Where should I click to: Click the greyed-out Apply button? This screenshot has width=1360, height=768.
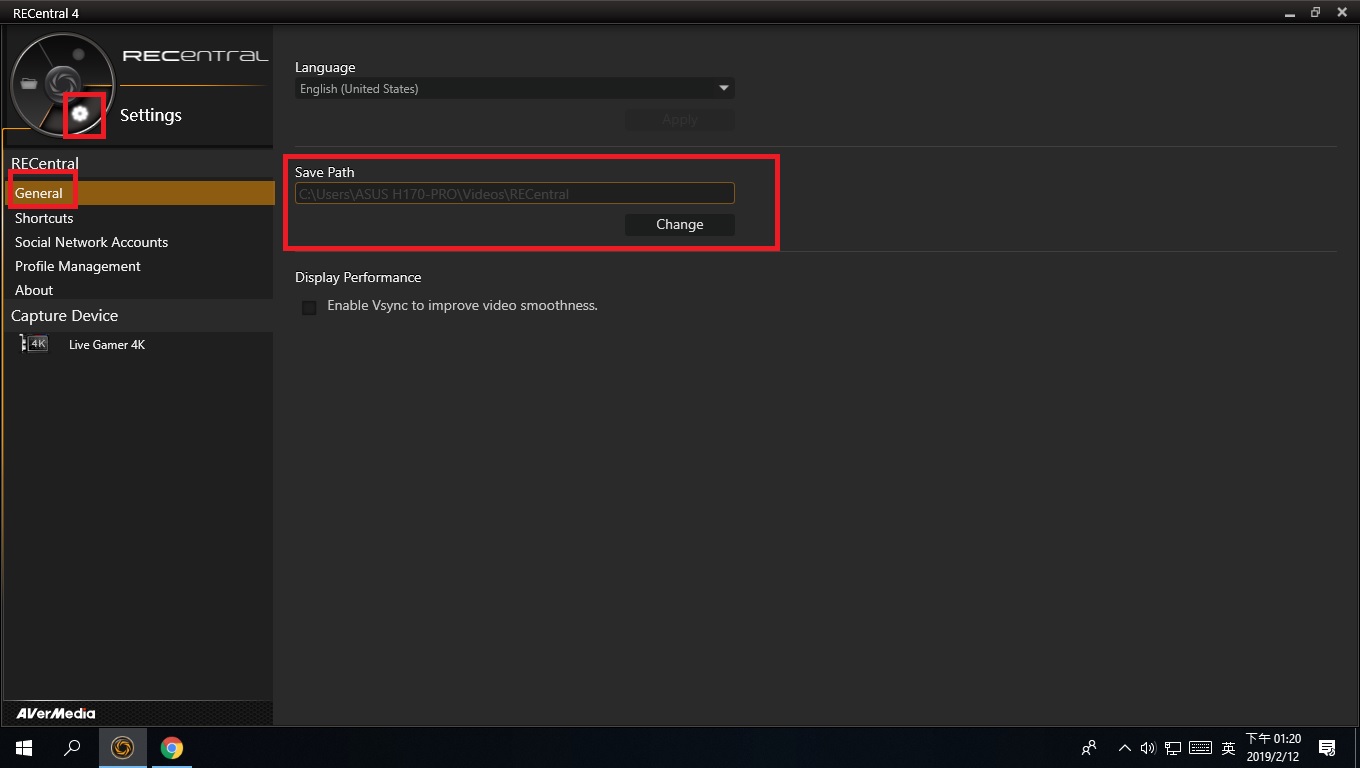click(680, 119)
